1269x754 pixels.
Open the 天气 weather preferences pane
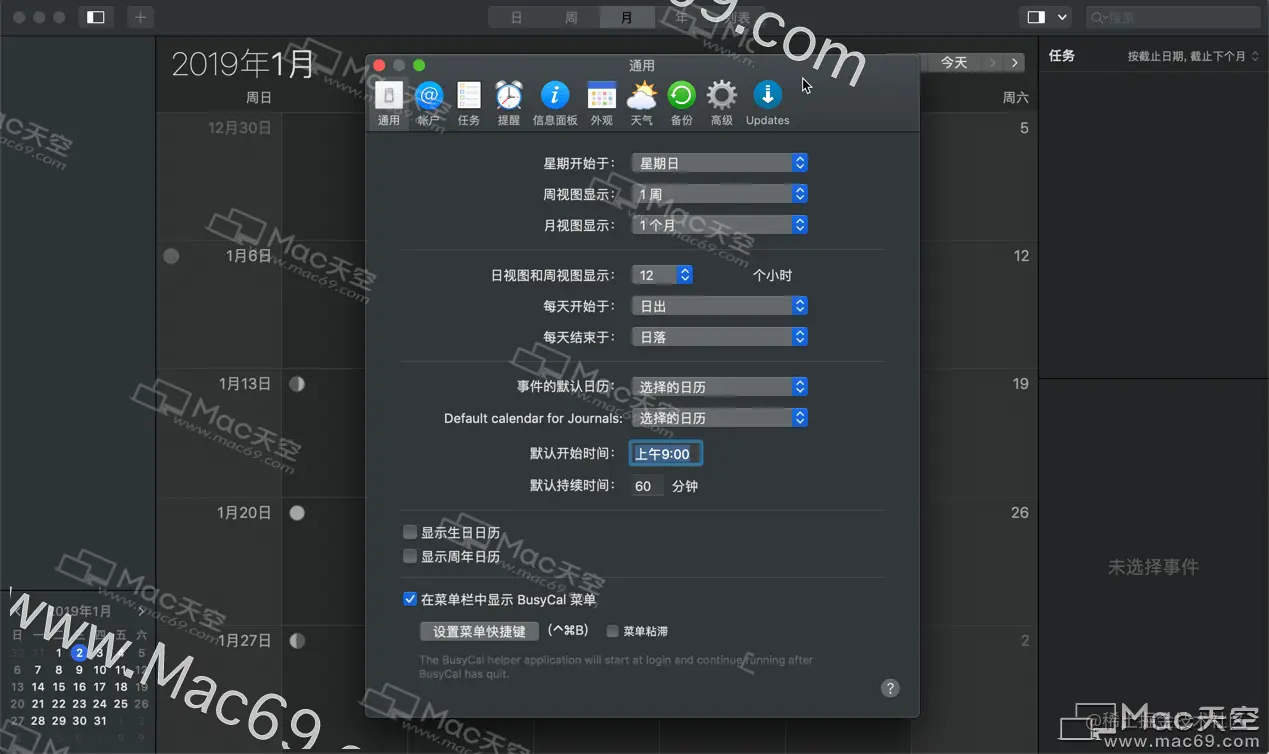pos(641,104)
